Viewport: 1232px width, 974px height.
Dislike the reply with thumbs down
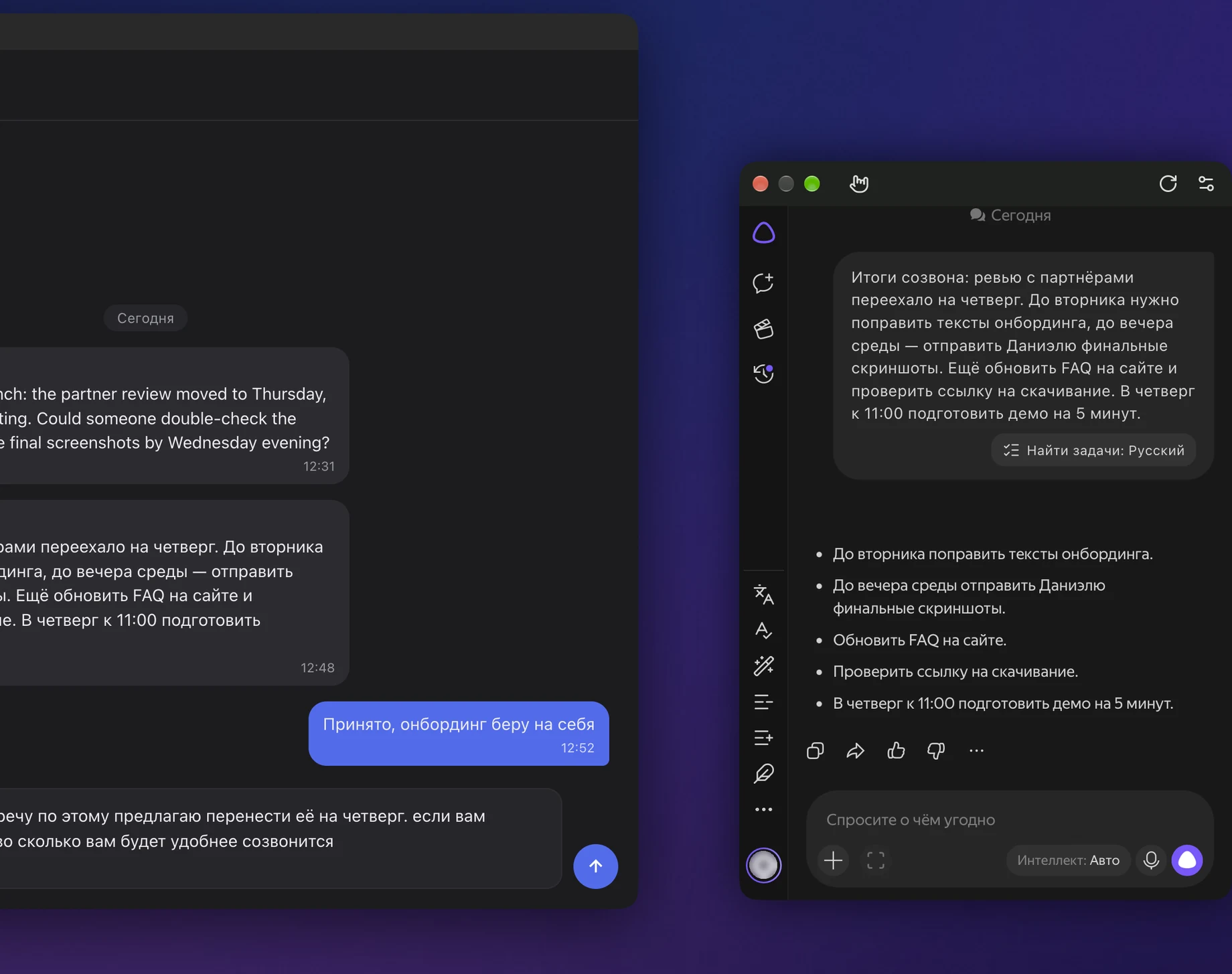click(x=936, y=750)
